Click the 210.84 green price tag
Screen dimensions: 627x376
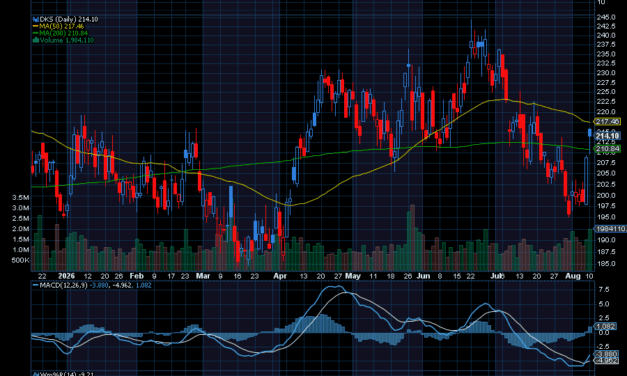[x=607, y=149]
